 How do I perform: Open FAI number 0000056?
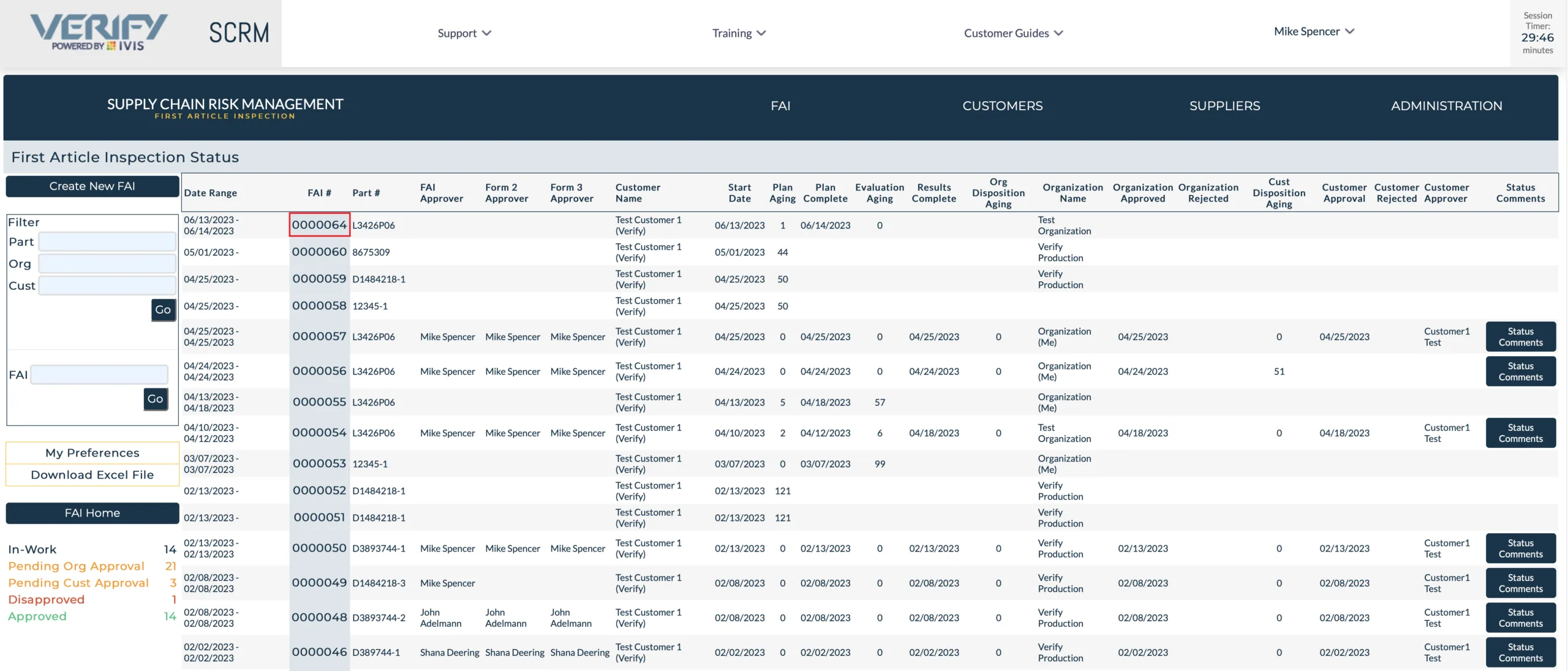point(319,371)
